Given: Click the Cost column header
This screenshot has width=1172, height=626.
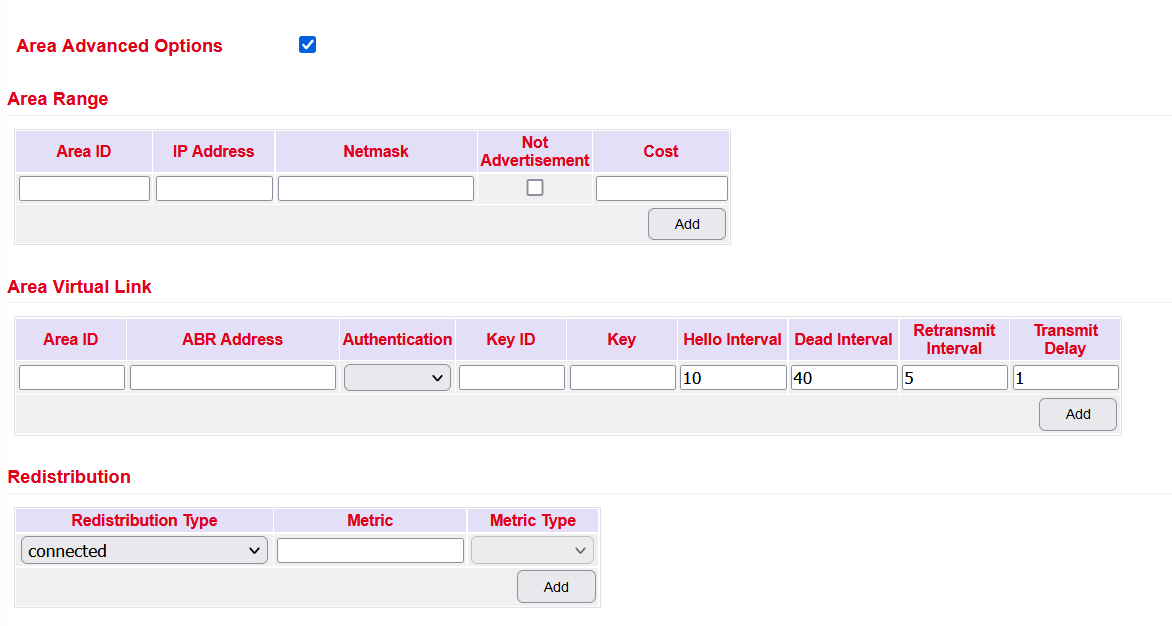Looking at the screenshot, I should tap(661, 152).
